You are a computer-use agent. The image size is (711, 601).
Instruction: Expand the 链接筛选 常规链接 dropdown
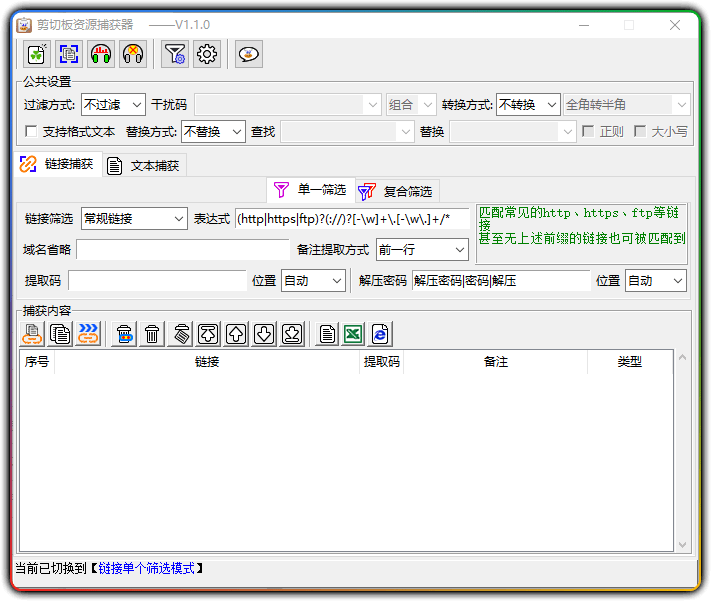[134, 219]
